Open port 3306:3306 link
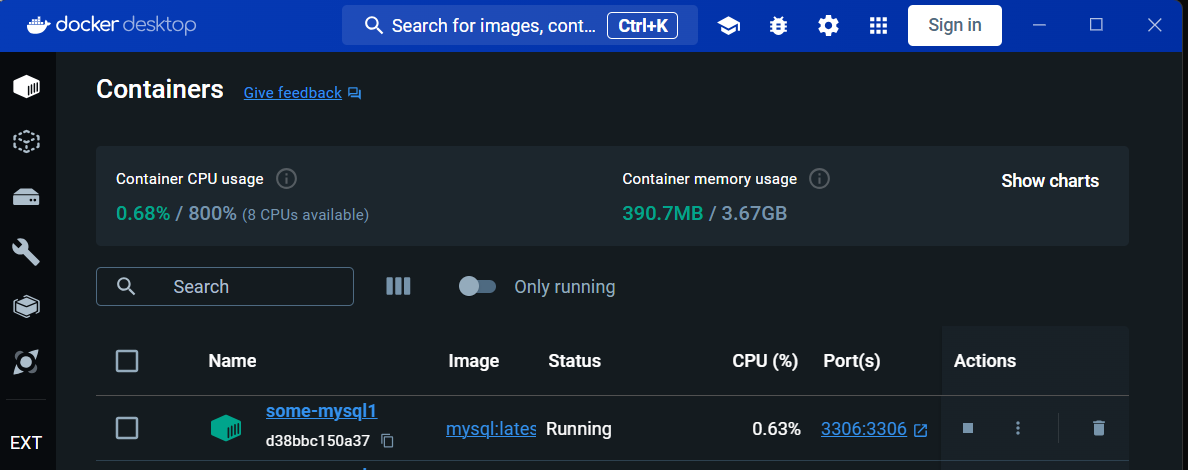Screen dimensions: 1188x470 click(x=864, y=429)
